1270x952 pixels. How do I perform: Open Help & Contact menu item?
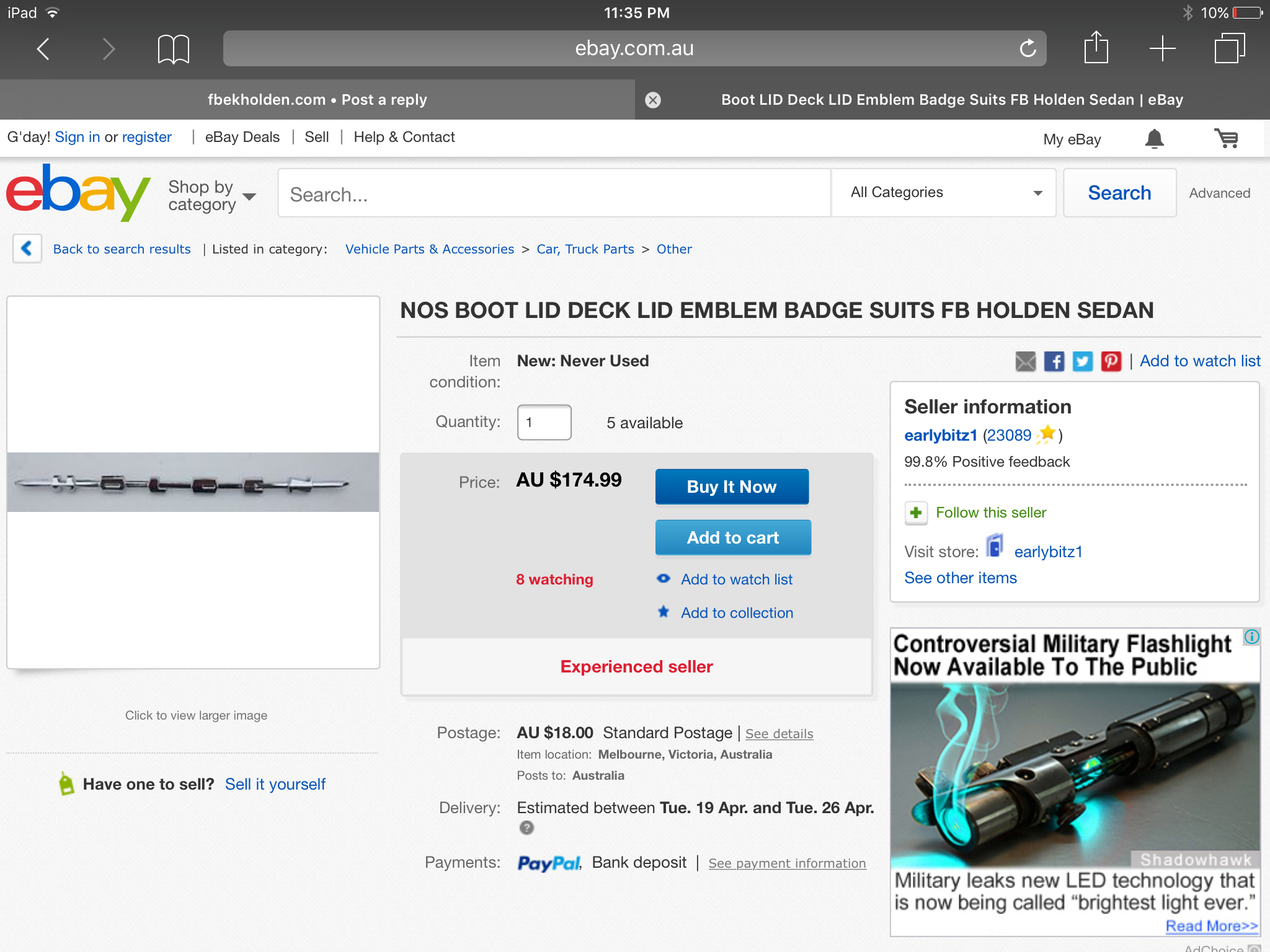[x=404, y=137]
